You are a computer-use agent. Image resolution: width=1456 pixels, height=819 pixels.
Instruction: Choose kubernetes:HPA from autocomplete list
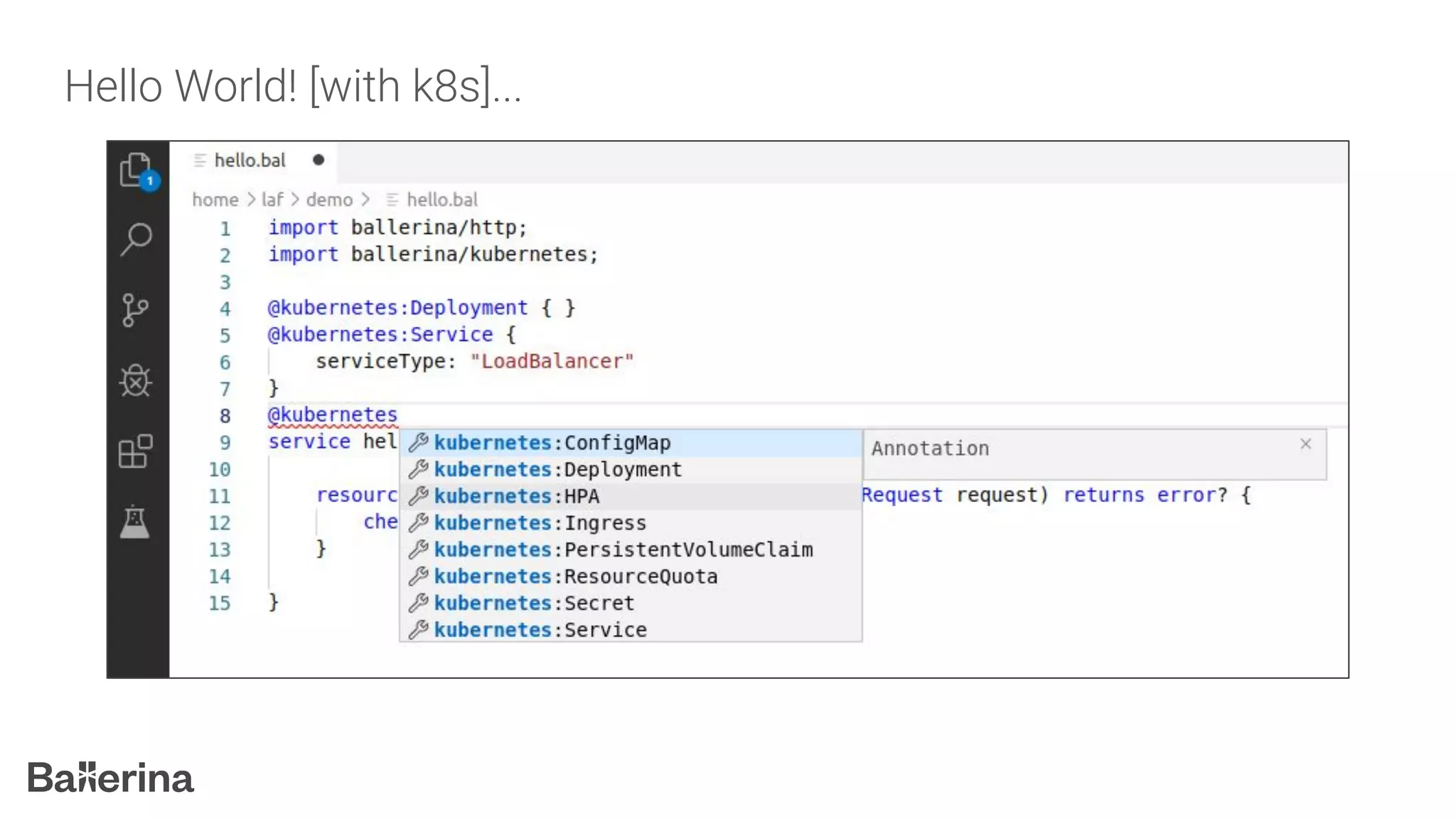coord(517,496)
